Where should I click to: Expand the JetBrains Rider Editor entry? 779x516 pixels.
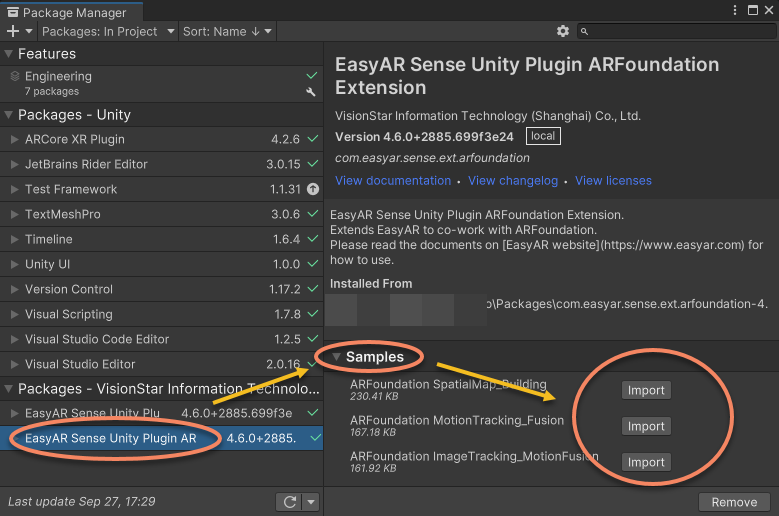[x=14, y=164]
